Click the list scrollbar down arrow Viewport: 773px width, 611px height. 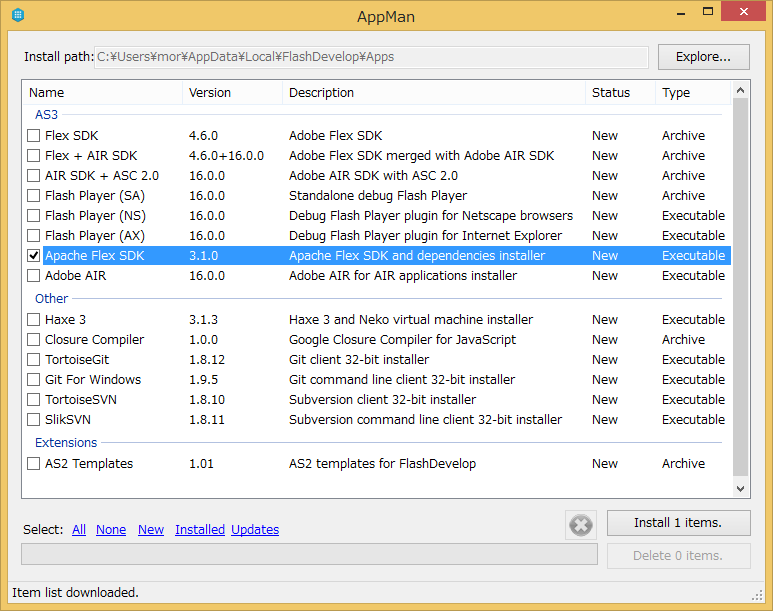740,489
